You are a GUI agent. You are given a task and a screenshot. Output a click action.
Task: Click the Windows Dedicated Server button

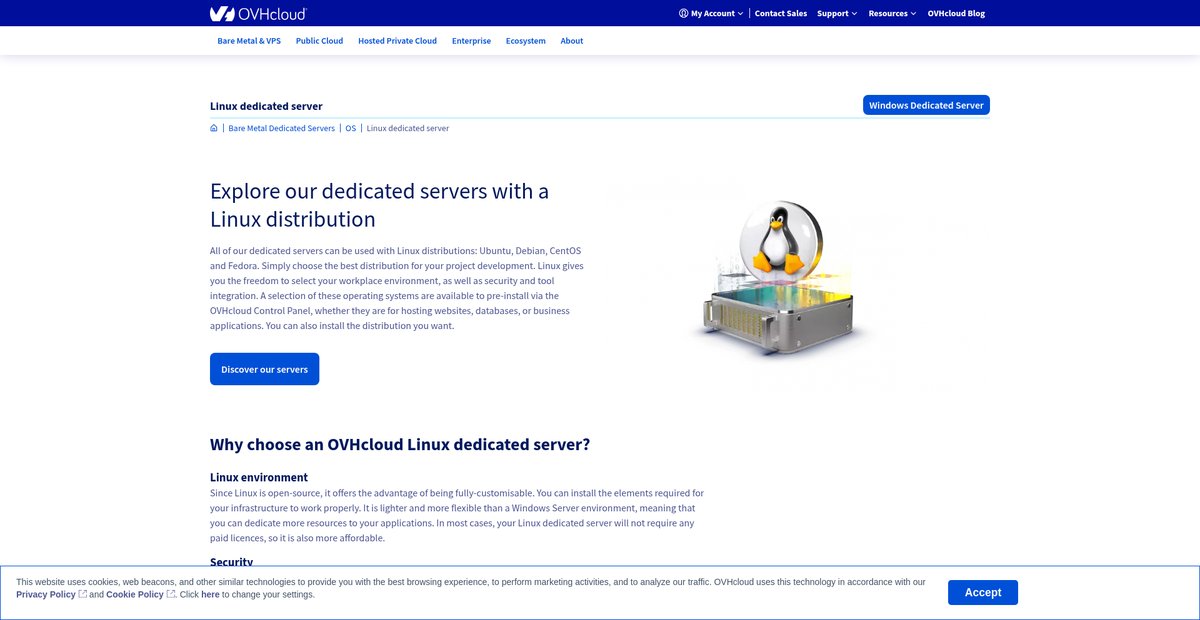[926, 105]
